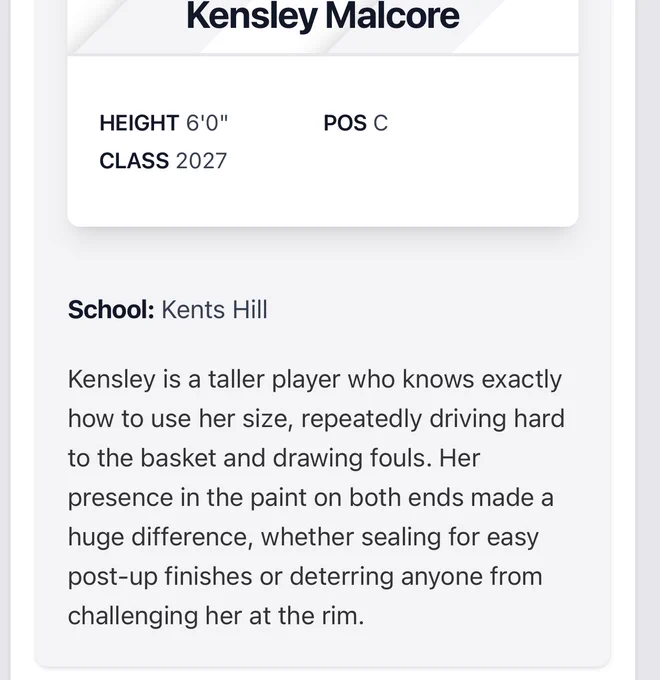Select the HEIGHT label in the card
This screenshot has height=680, width=660.
[x=139, y=123]
